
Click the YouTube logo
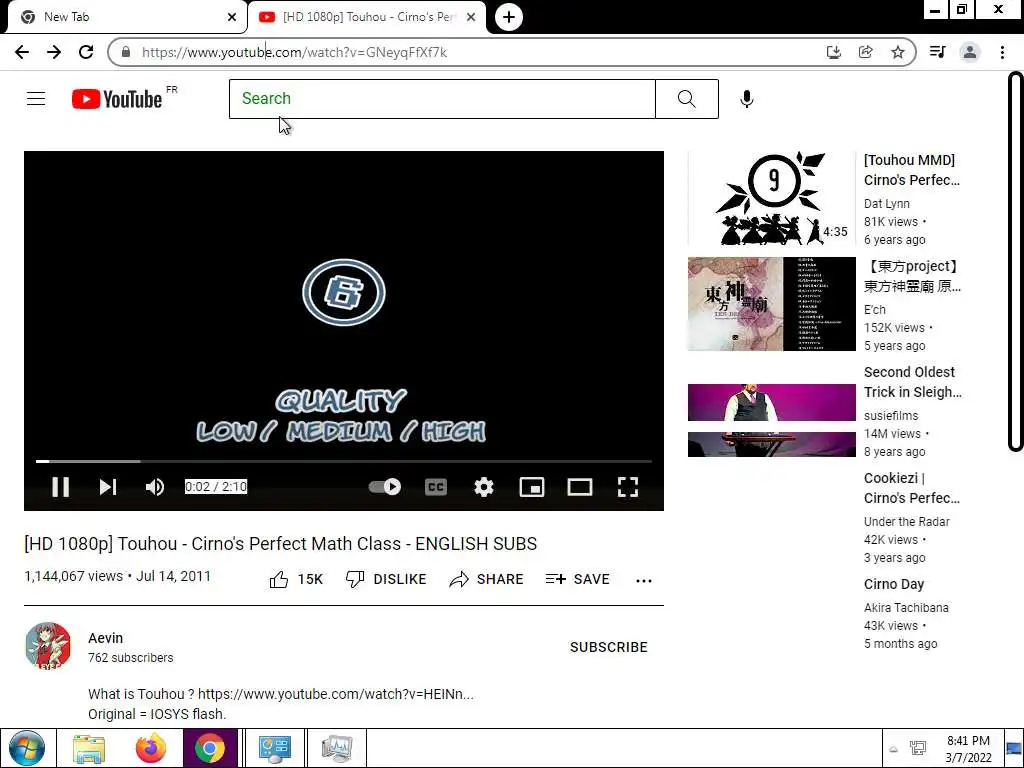(x=118, y=99)
